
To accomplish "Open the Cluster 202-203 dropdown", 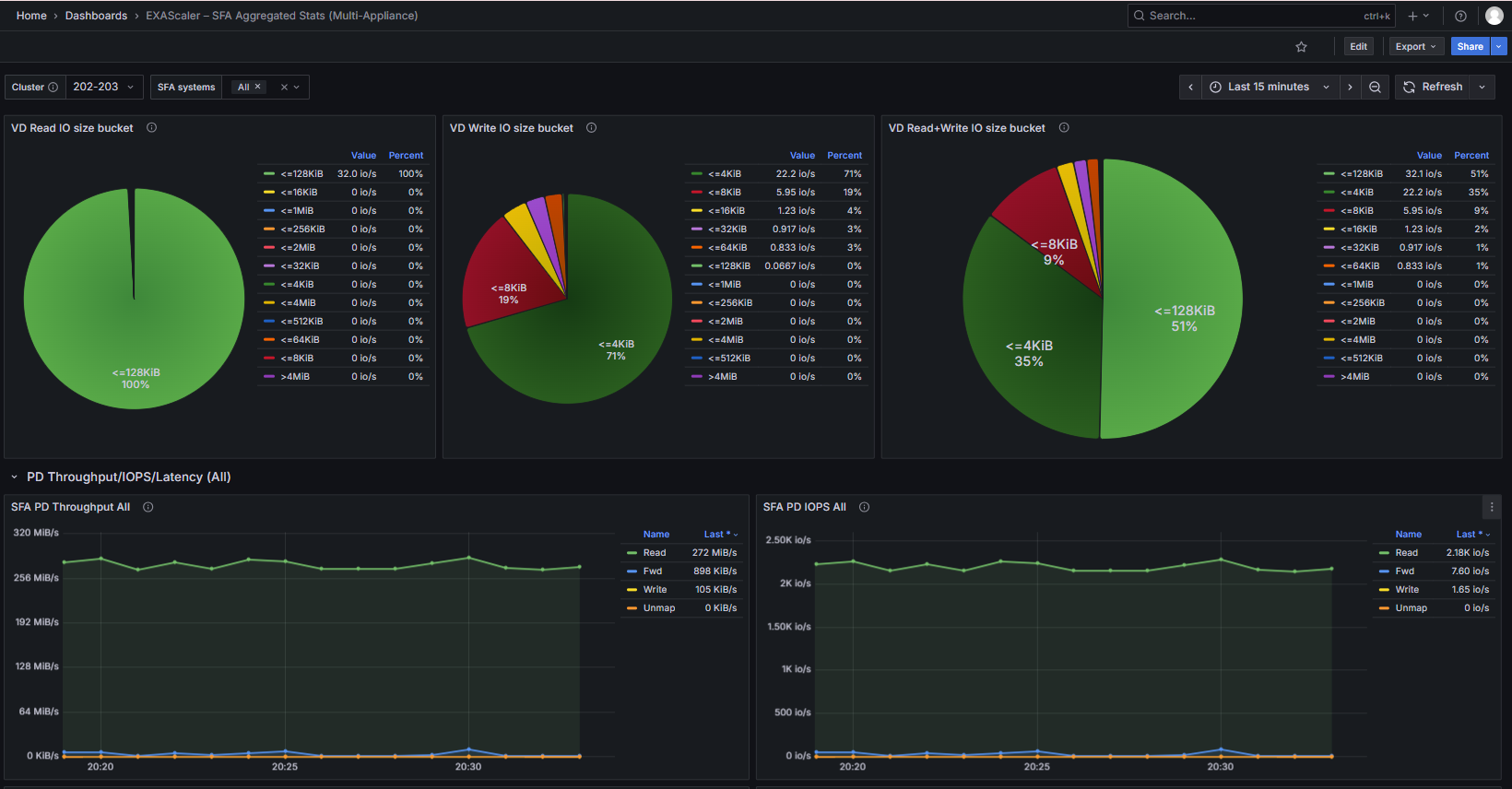I will pos(104,87).
